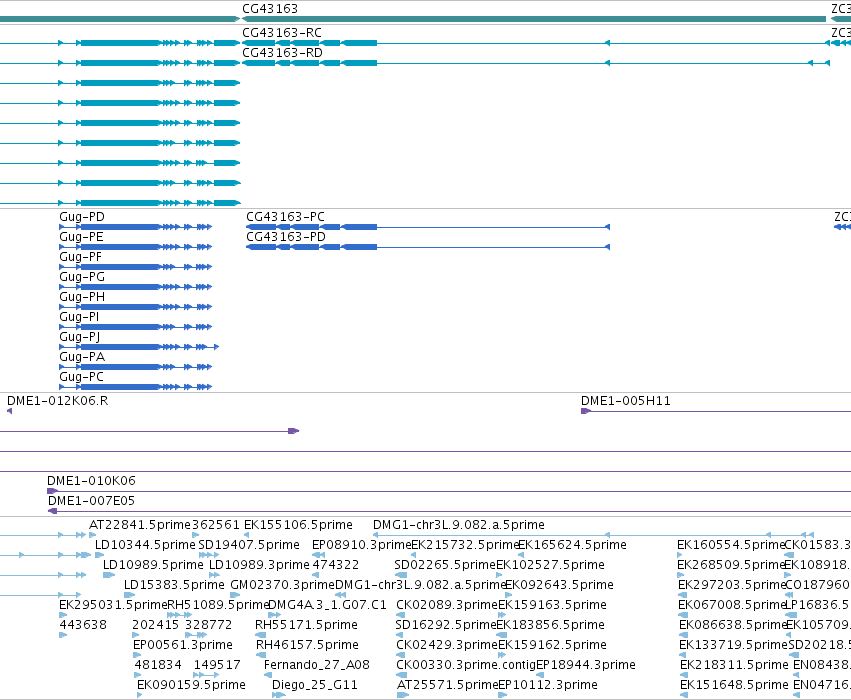Click the EP08910.3prime EST label

(361, 545)
